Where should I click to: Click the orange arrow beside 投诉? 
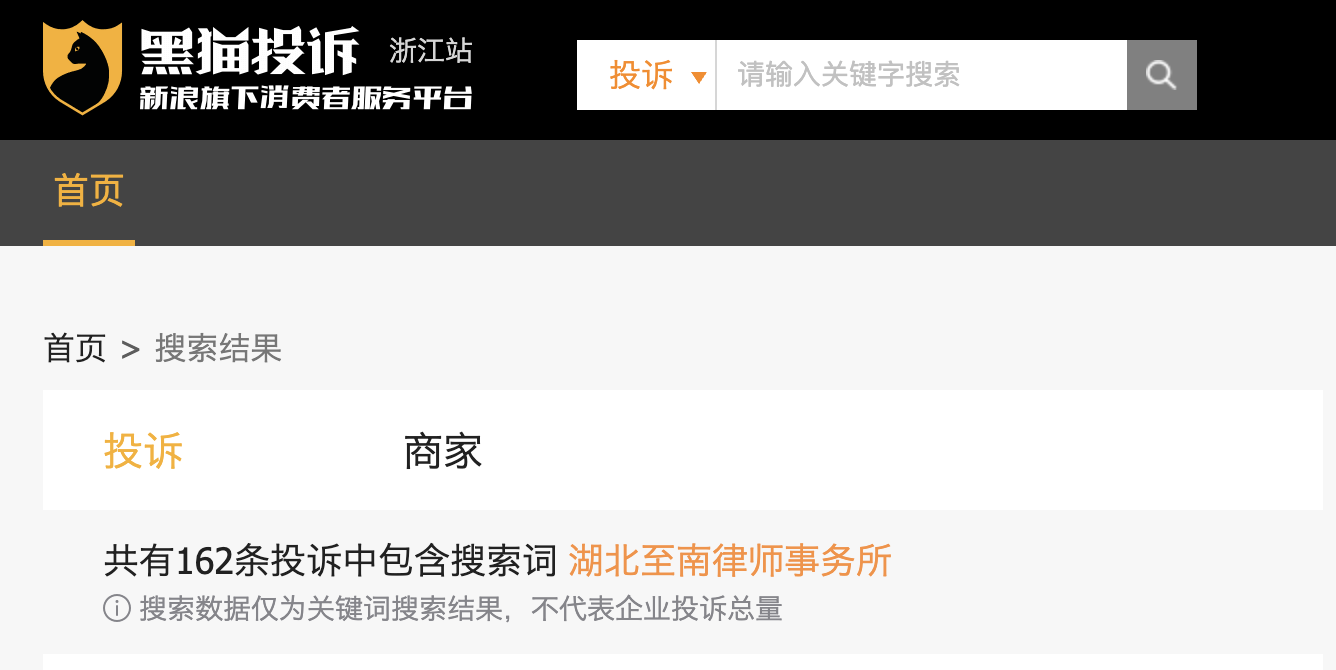[x=699, y=78]
